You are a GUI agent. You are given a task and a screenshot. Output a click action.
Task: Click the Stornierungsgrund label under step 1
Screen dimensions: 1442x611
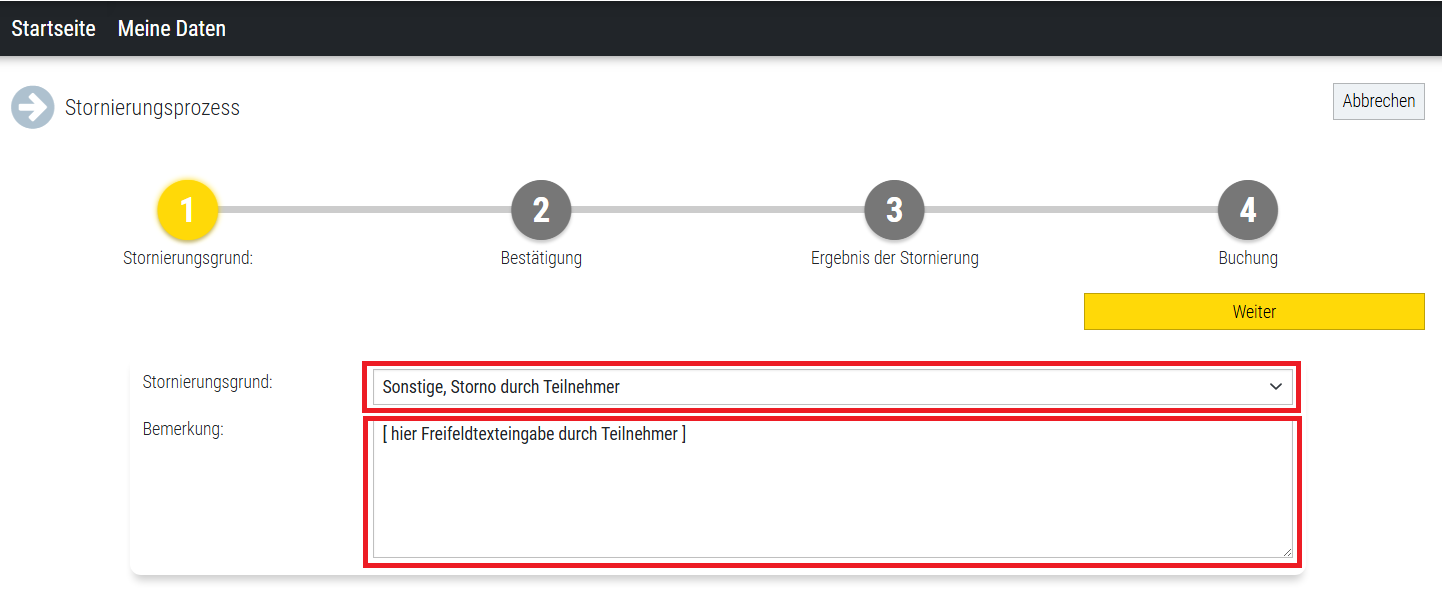[187, 258]
